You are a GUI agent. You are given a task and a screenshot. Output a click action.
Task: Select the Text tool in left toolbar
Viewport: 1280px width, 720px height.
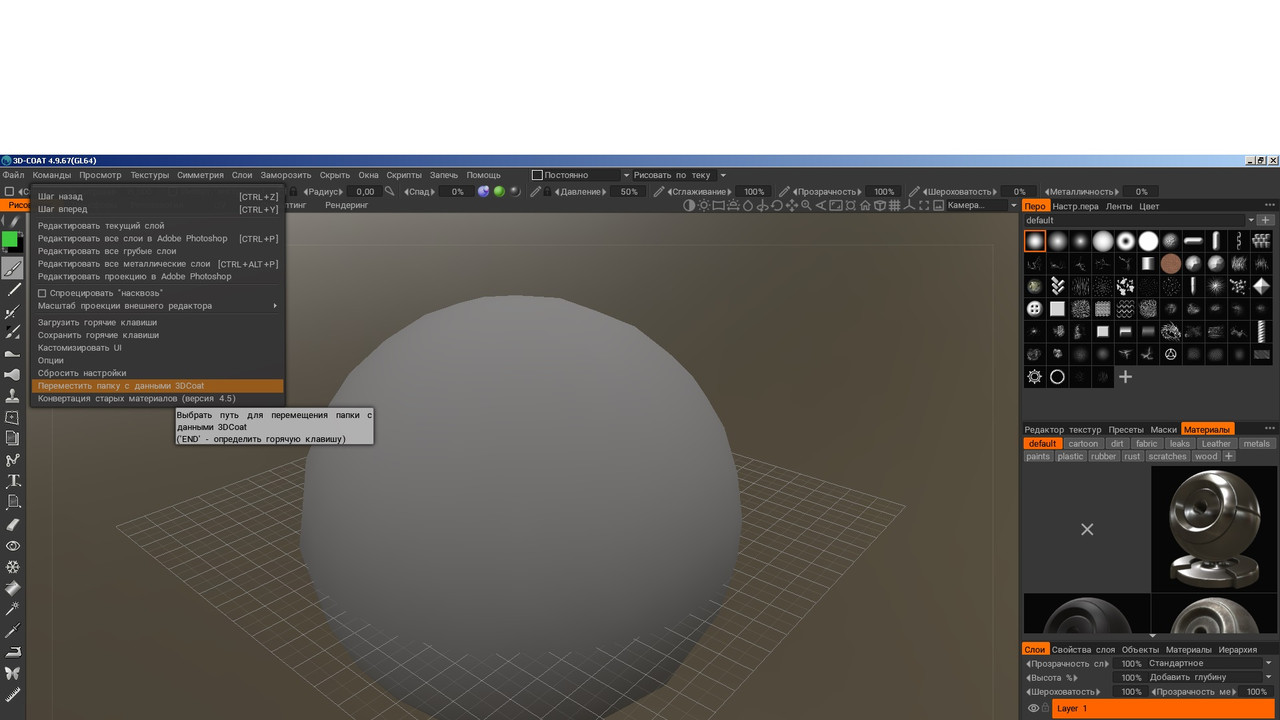[x=13, y=481]
